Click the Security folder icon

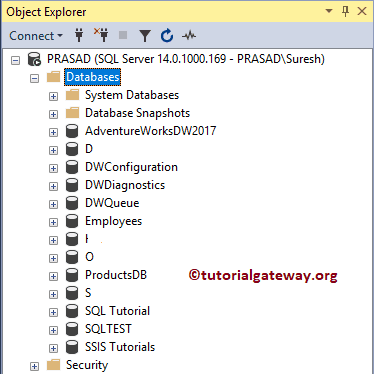click(53, 365)
